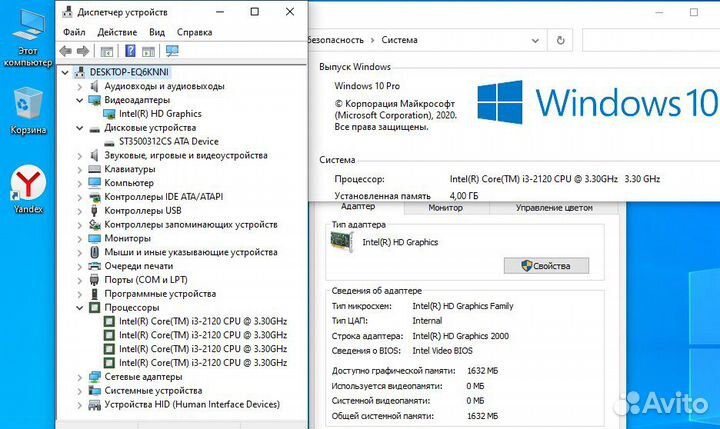720x429 pixels.
Task: Expand the Сетевые адаптеры category
Action: [79, 377]
